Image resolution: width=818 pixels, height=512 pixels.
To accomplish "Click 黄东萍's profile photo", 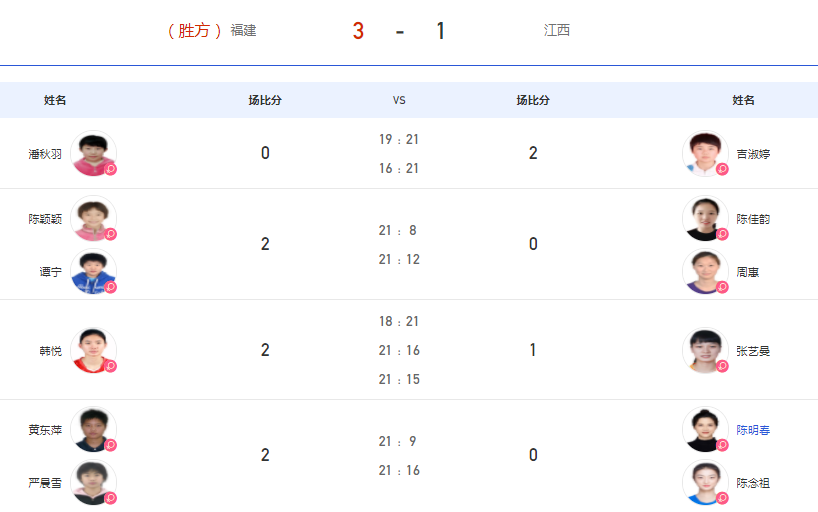I will [93, 430].
